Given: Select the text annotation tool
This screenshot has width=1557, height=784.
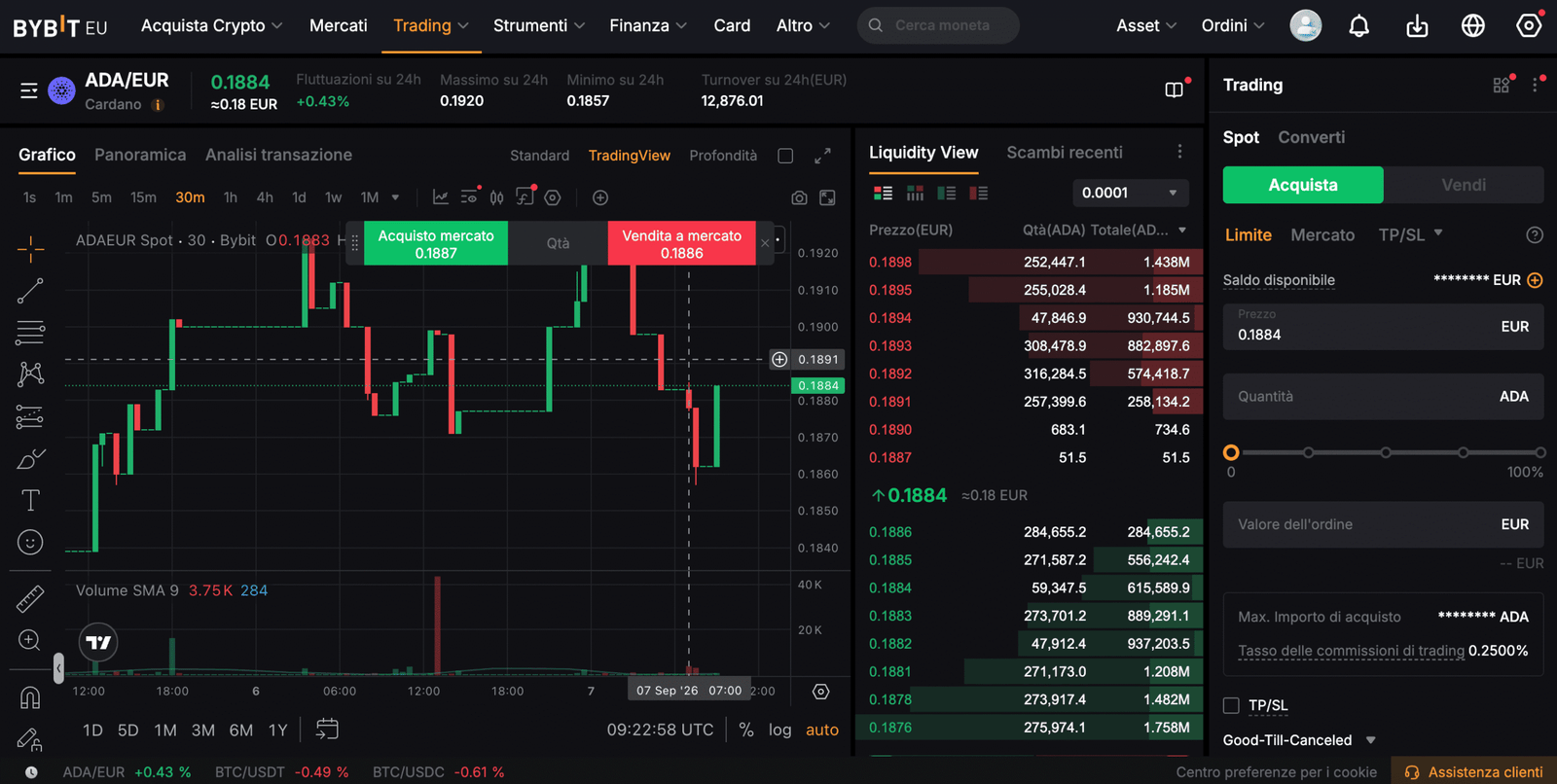Looking at the screenshot, I should [x=30, y=500].
